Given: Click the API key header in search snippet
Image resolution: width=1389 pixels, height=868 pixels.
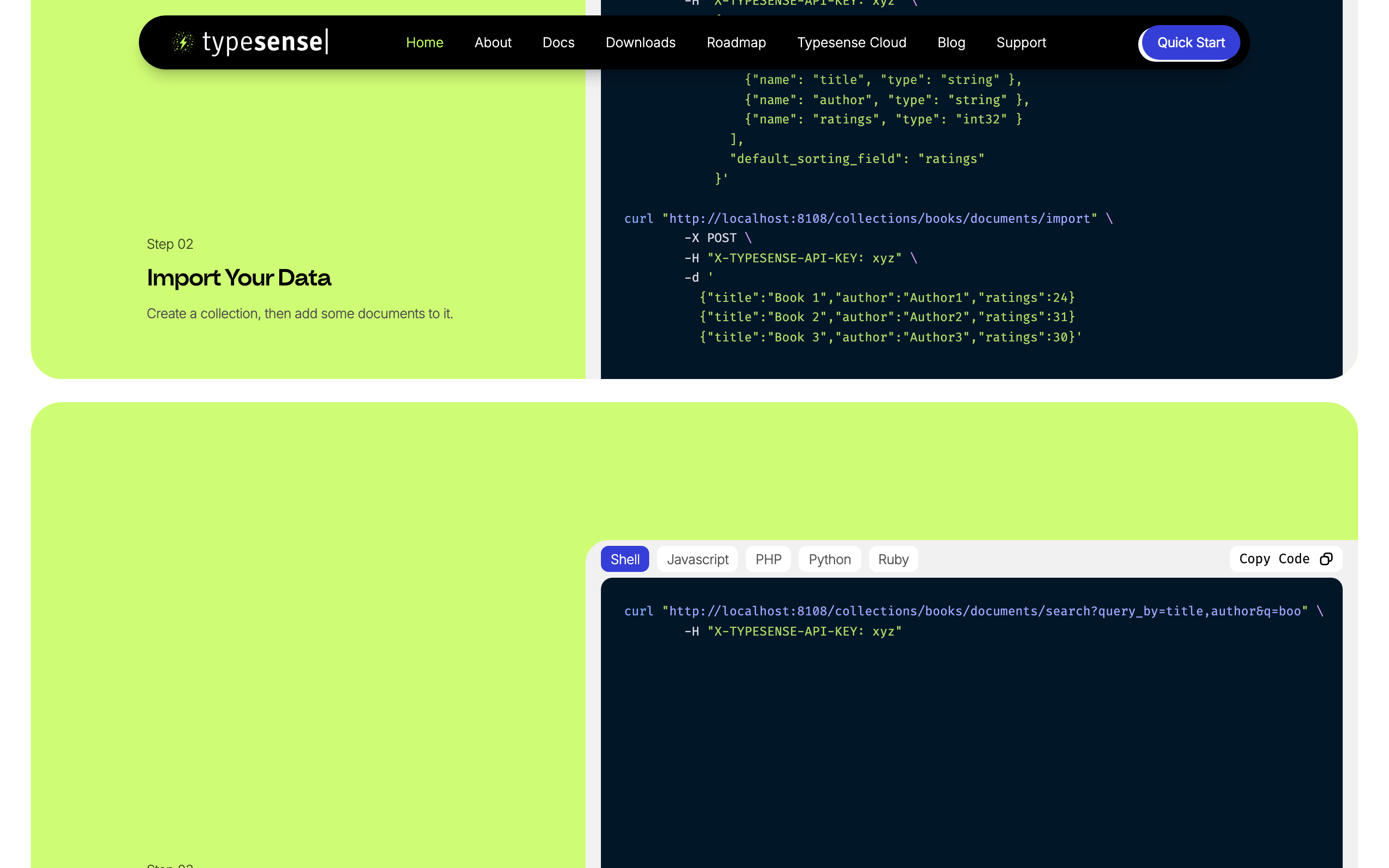Looking at the screenshot, I should pyautogui.click(x=793, y=632).
